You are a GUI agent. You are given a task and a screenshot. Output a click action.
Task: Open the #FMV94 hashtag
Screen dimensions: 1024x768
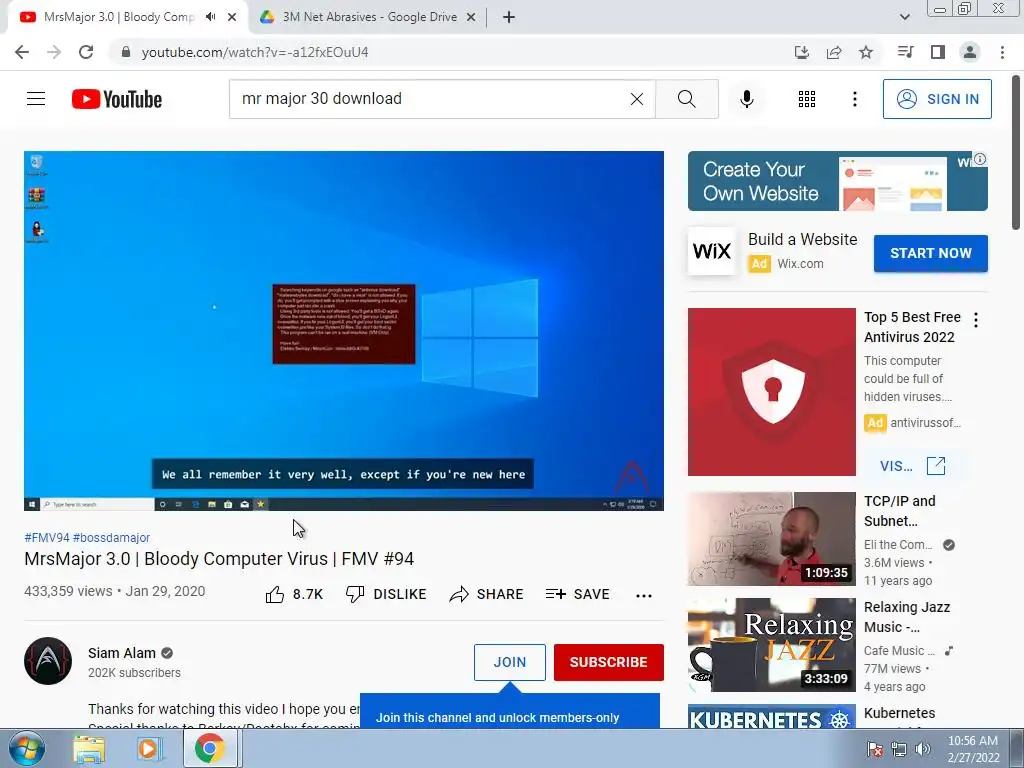pyautogui.click(x=47, y=537)
